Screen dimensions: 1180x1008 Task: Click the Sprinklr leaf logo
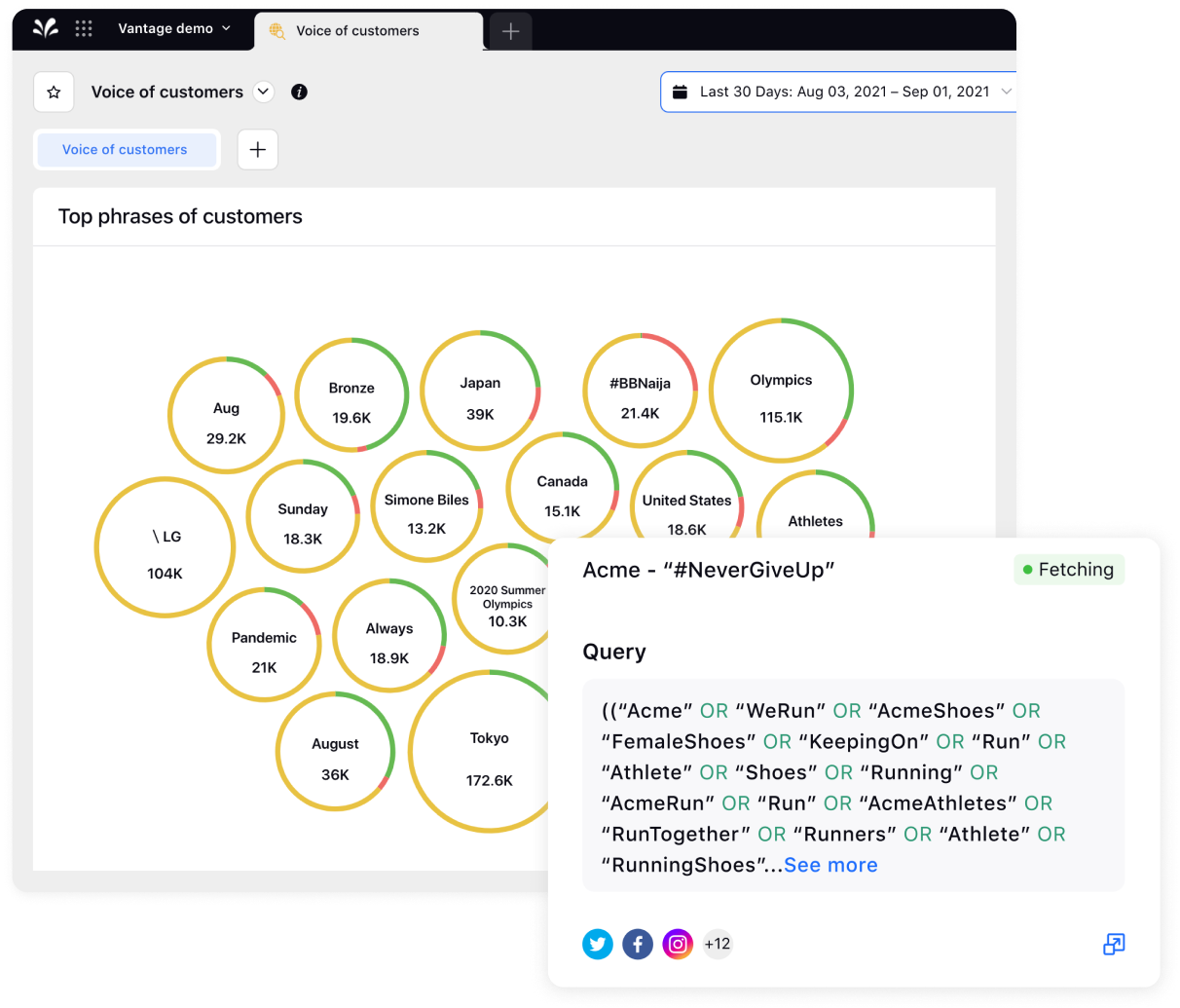pos(45,28)
